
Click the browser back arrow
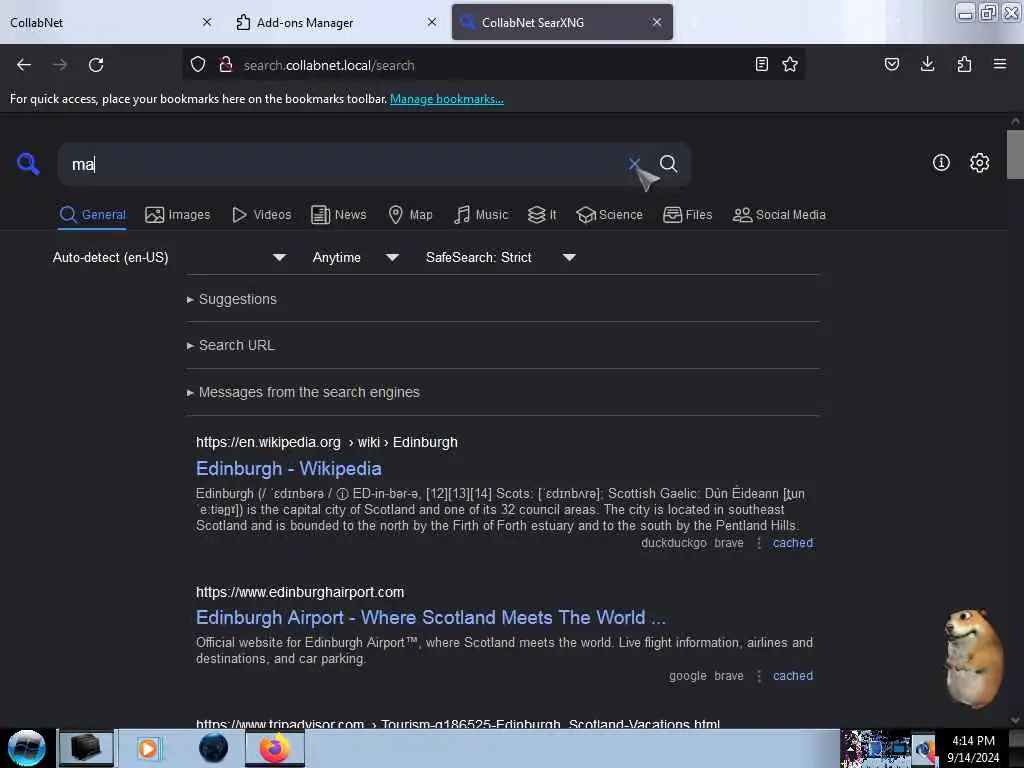tap(24, 65)
